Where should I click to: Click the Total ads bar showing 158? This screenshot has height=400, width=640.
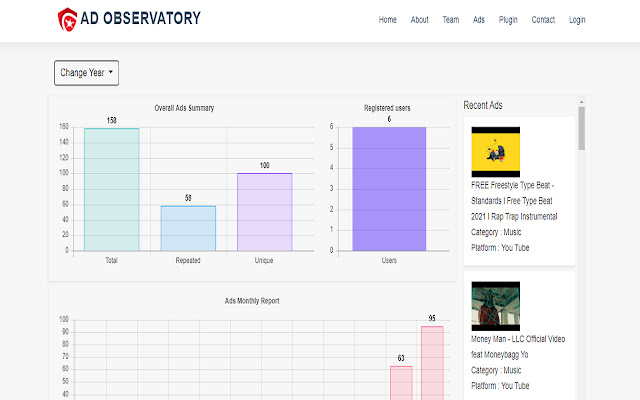tap(111, 189)
